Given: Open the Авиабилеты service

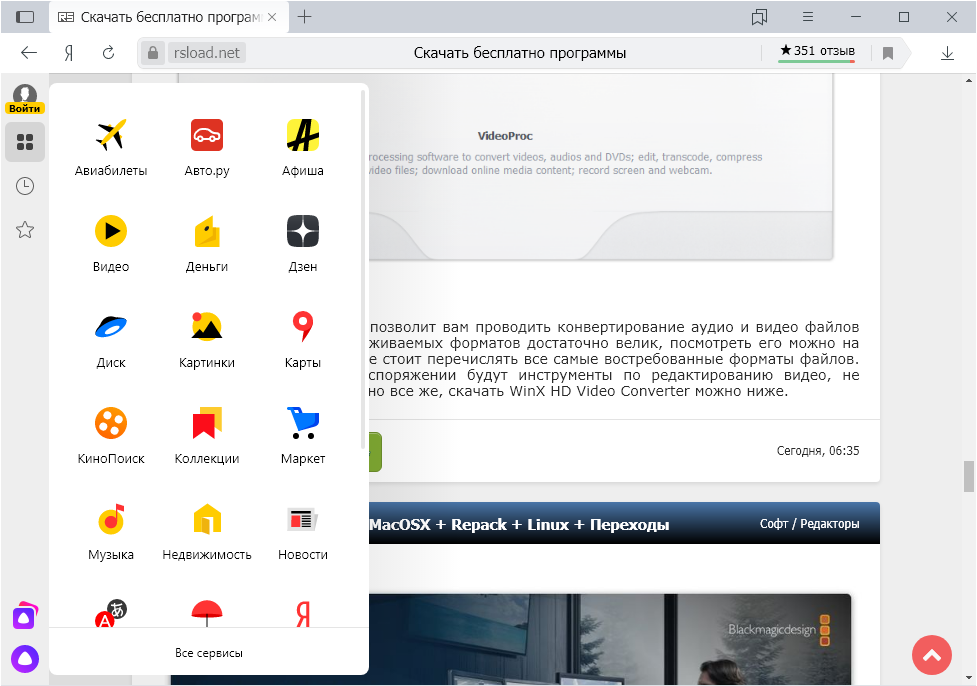Looking at the screenshot, I should 111,148.
